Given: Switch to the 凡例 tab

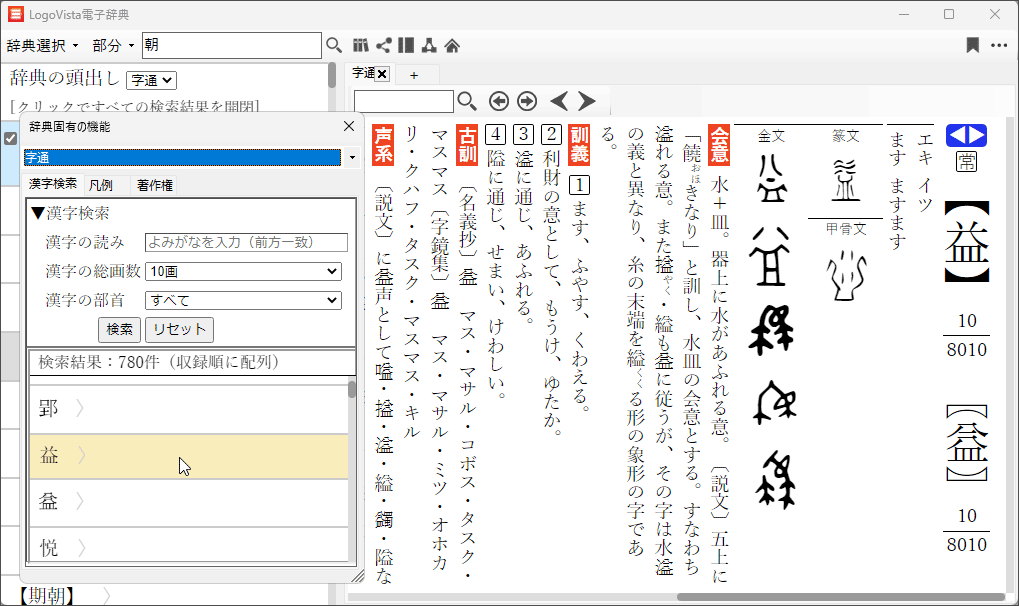Looking at the screenshot, I should coord(101,185).
